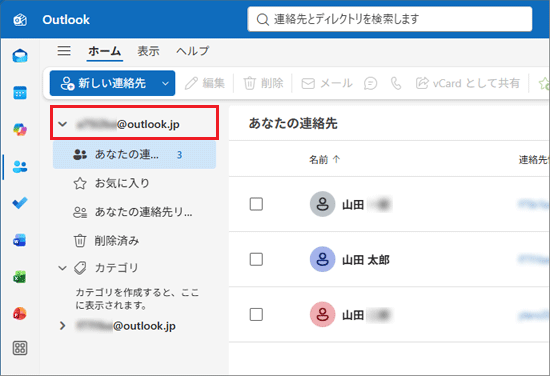Click the あなたの連絡先 list heading
Image resolution: width=550 pixels, height=376 pixels.
pos(293,123)
